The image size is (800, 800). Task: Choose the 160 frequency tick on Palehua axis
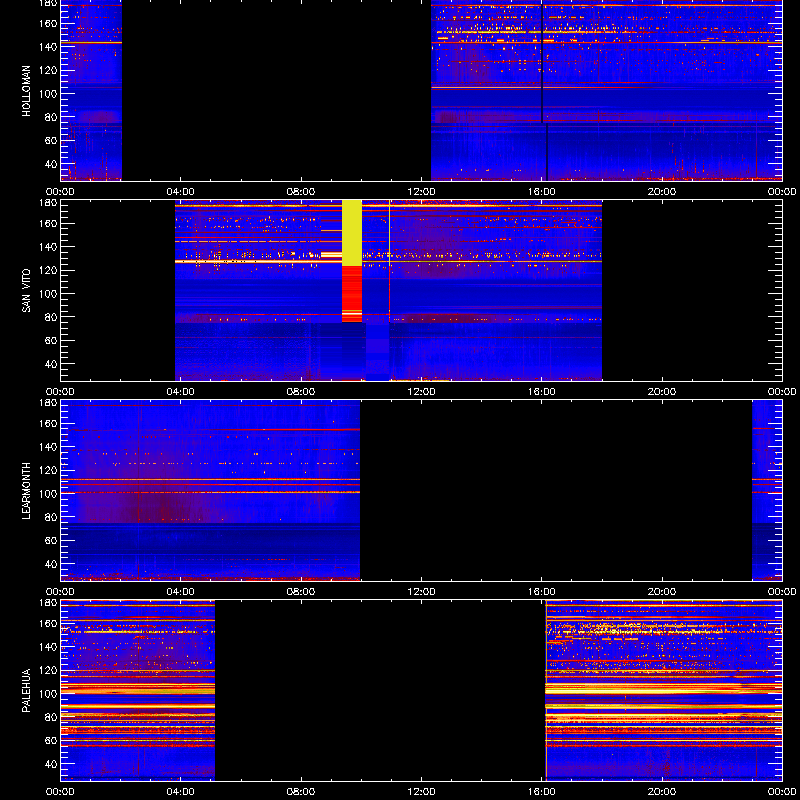49,623
